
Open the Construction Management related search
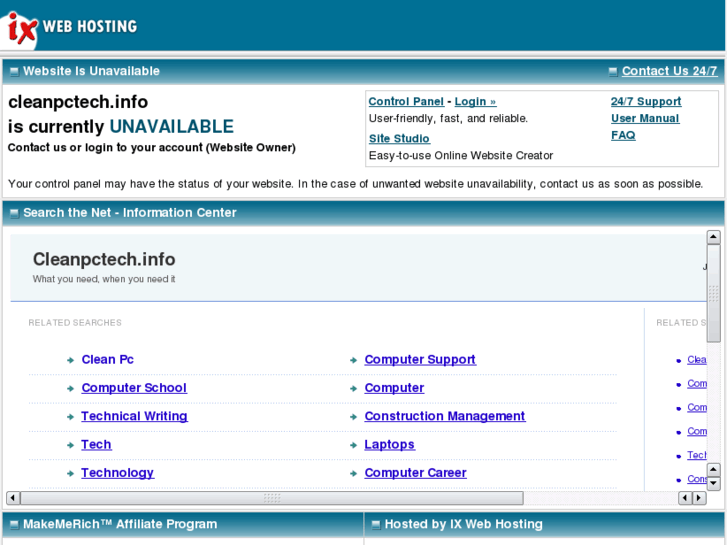pyautogui.click(x=445, y=416)
